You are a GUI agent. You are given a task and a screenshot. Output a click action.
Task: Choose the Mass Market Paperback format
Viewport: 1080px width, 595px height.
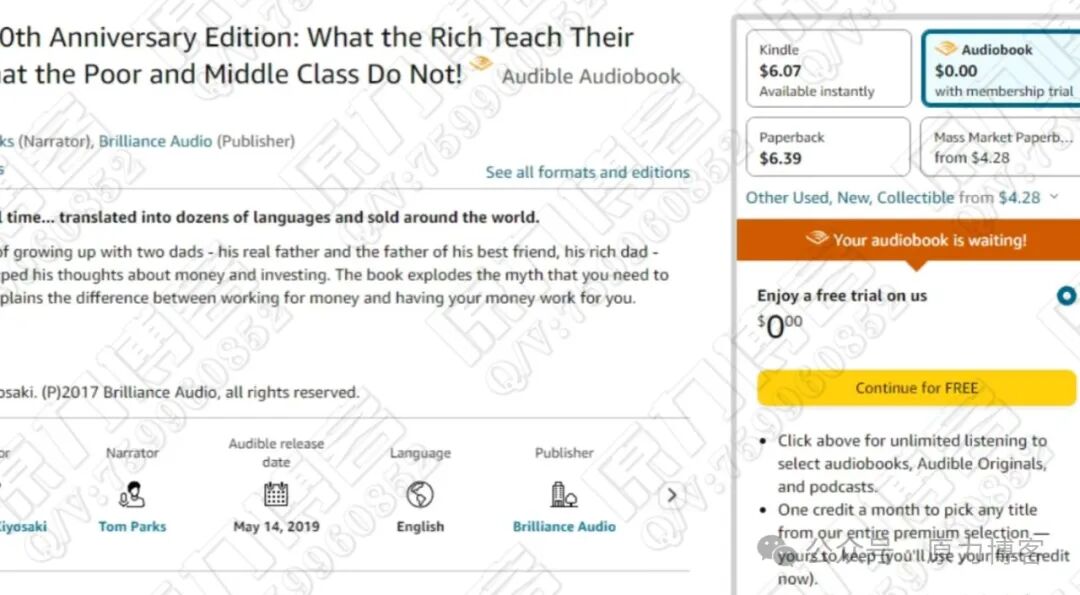pos(1000,147)
